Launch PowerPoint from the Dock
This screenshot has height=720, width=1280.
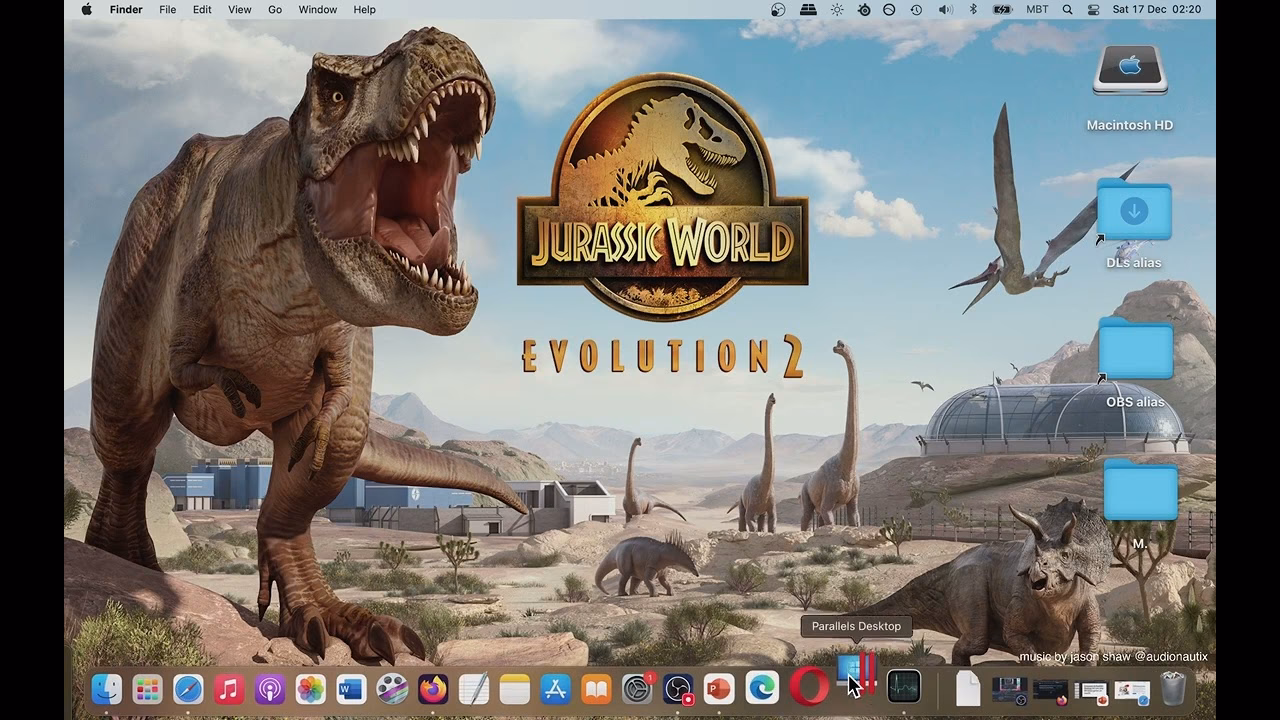719,688
